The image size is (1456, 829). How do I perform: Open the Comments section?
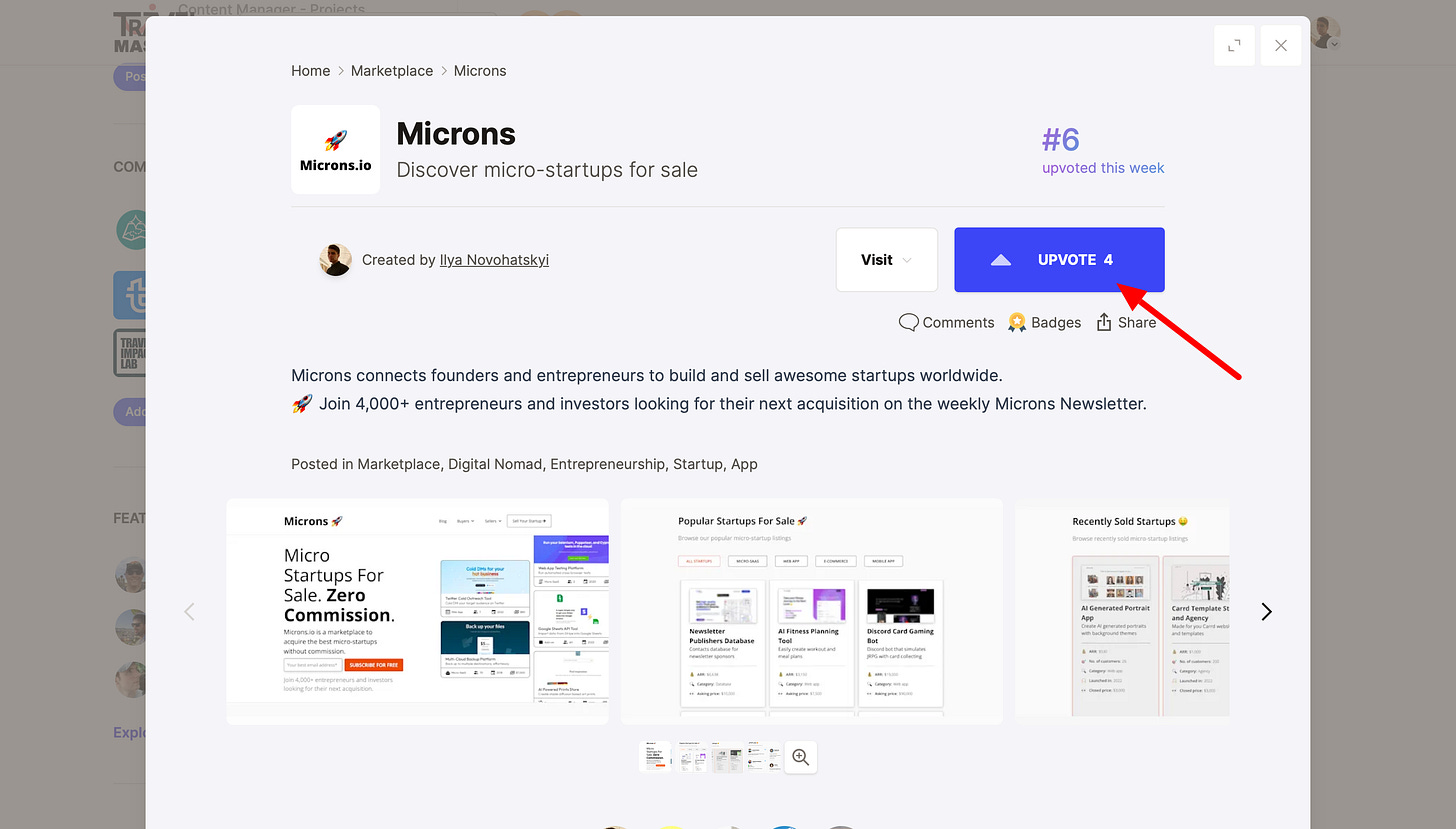pyautogui.click(x=946, y=322)
